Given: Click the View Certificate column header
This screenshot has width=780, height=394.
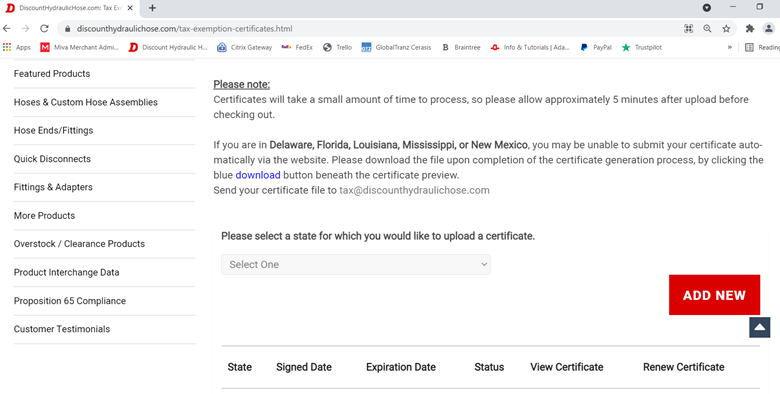Looking at the screenshot, I should pyautogui.click(x=567, y=367).
